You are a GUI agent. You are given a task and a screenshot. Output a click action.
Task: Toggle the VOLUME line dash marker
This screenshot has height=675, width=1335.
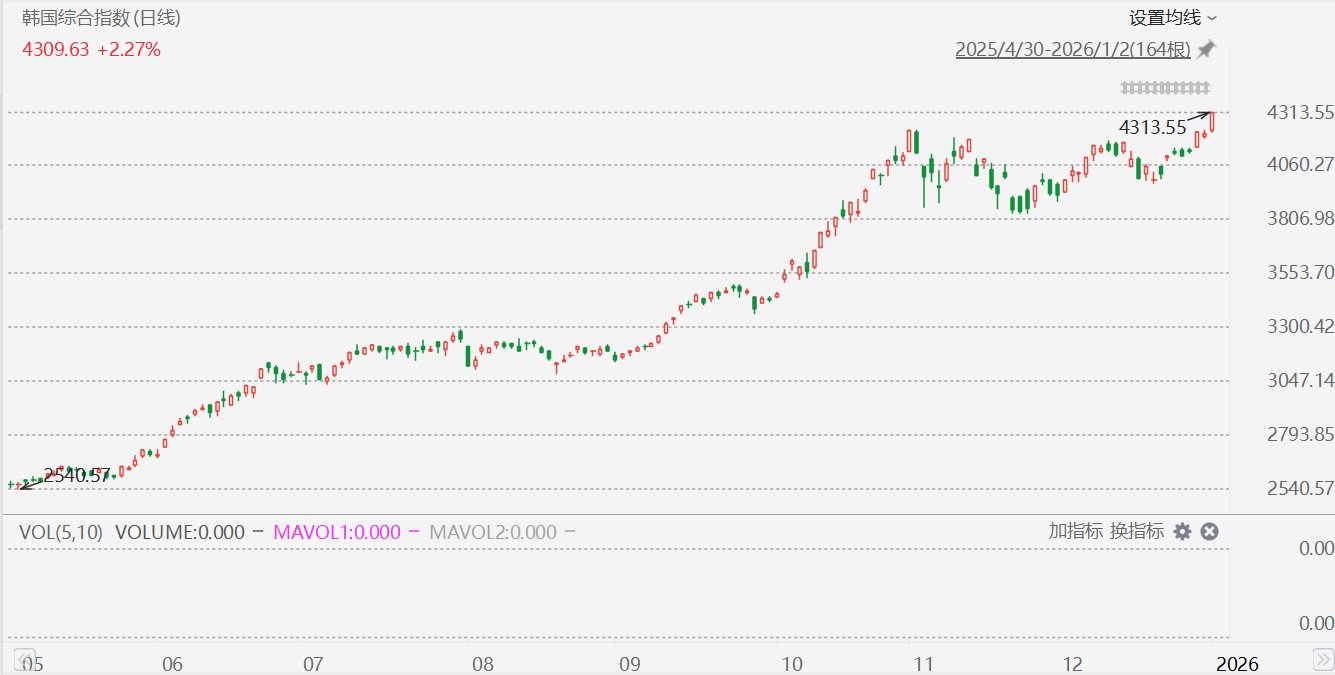pos(258,532)
